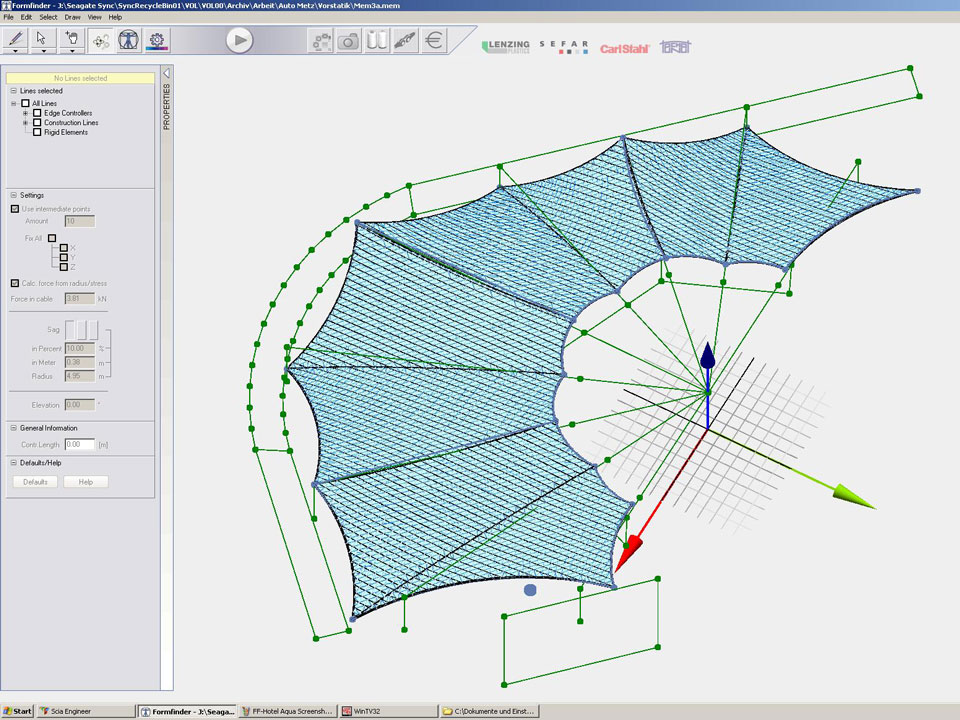Click the Contr. Length input field
Screen dimensions: 960x720
click(x=79, y=444)
